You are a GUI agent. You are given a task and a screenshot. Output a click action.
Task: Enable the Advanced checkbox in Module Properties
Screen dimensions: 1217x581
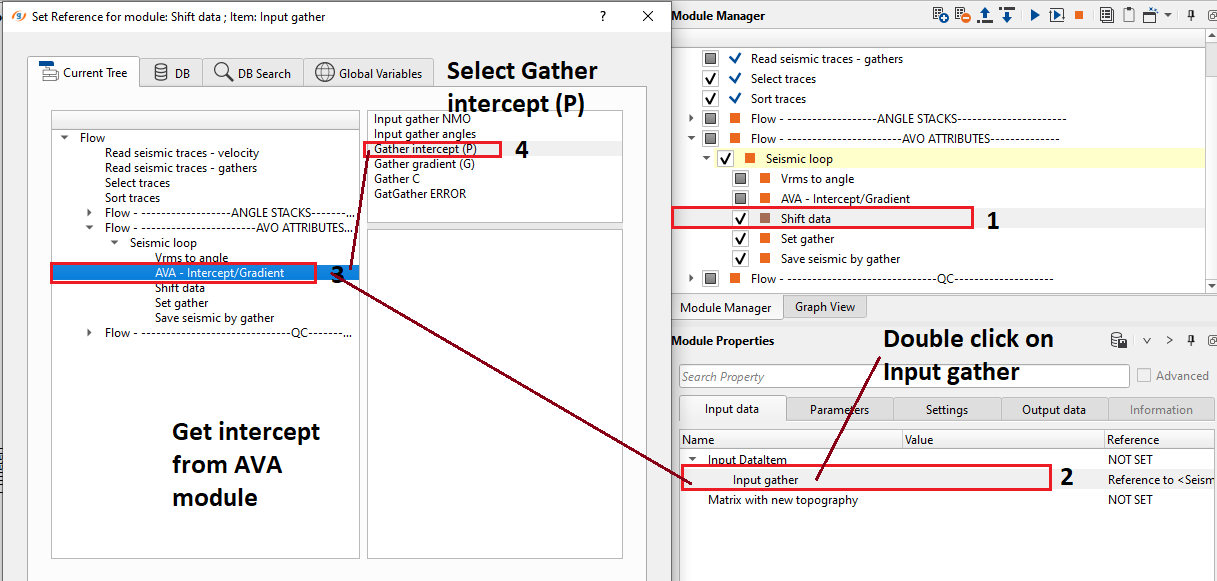pos(1144,376)
